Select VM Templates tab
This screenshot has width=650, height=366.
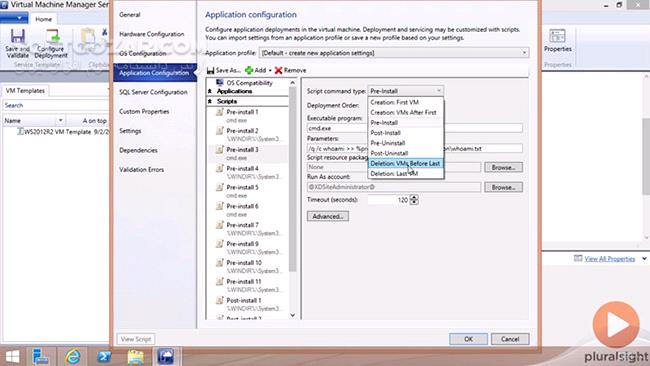(x=25, y=90)
